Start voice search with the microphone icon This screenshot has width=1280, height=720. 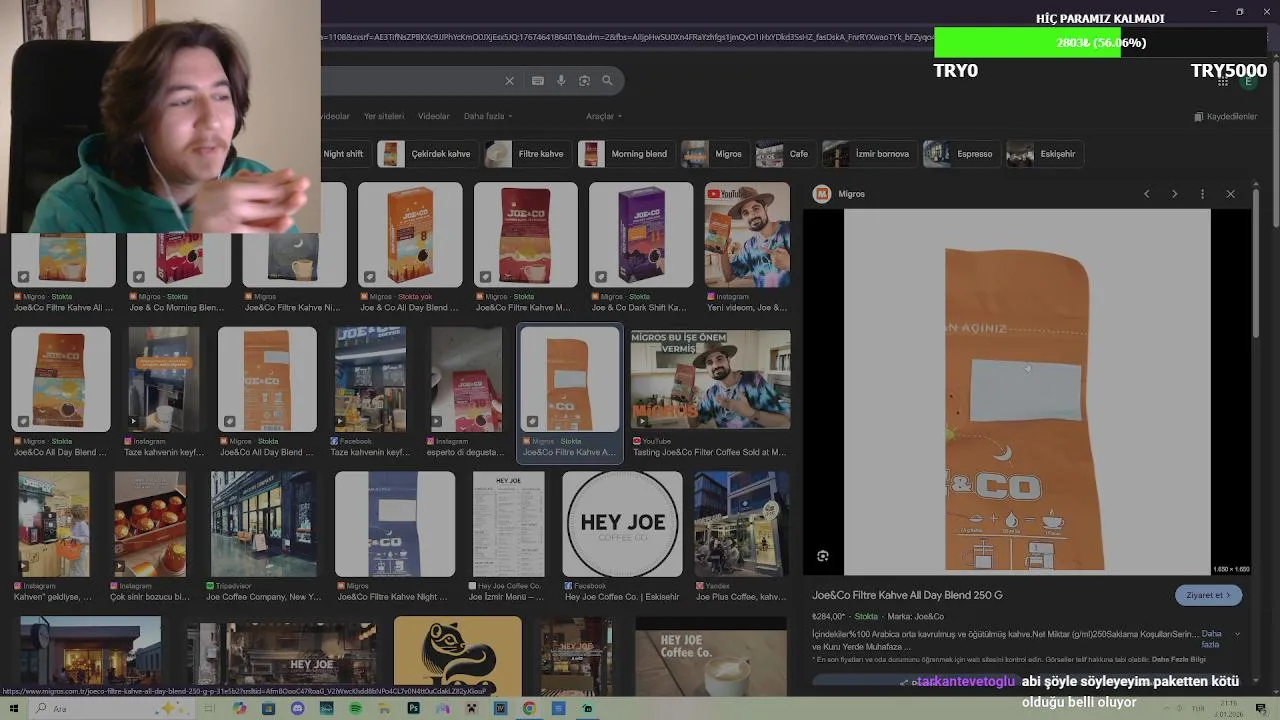tap(561, 81)
